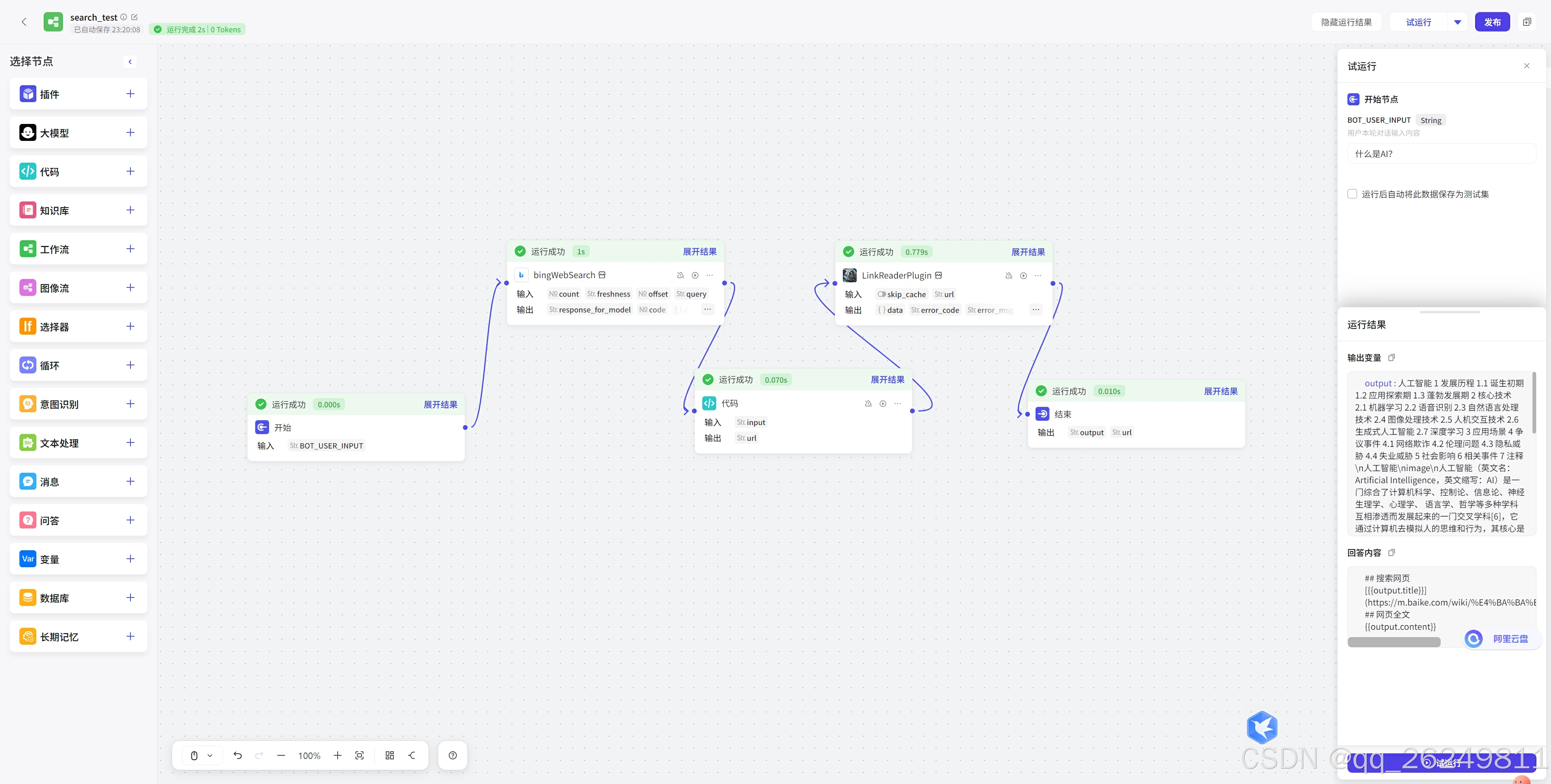Click auto-layout grid icon in toolbar
Viewport: 1551px width, 784px height.
point(389,756)
